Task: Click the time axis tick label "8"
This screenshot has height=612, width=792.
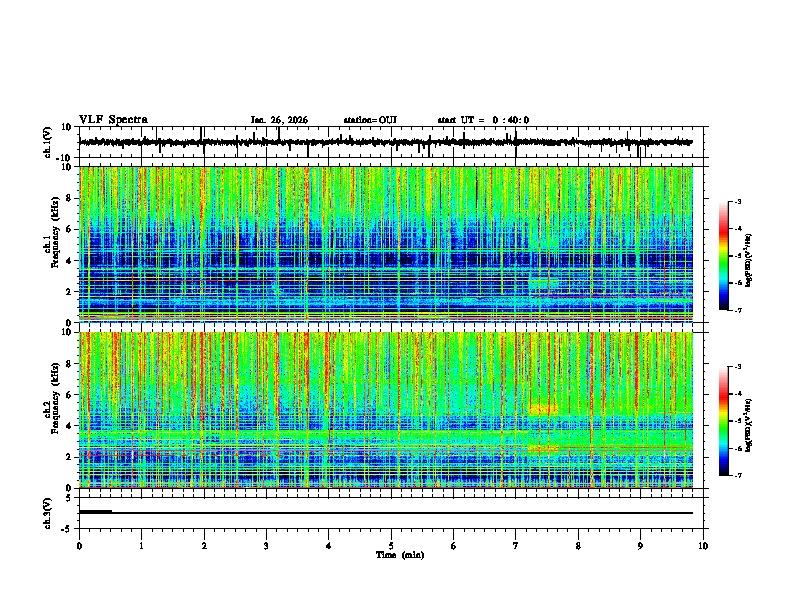Action: pos(578,546)
